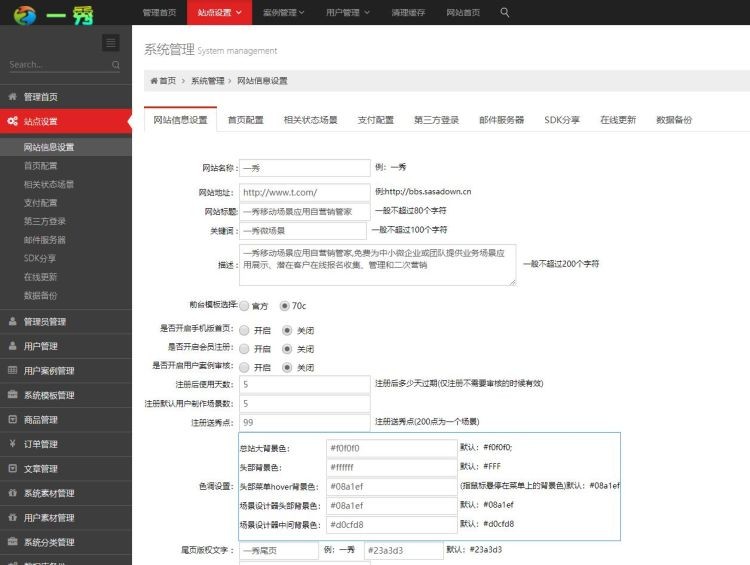Switch to the 数据备份 tab
750x565 pixels.
(x=674, y=120)
